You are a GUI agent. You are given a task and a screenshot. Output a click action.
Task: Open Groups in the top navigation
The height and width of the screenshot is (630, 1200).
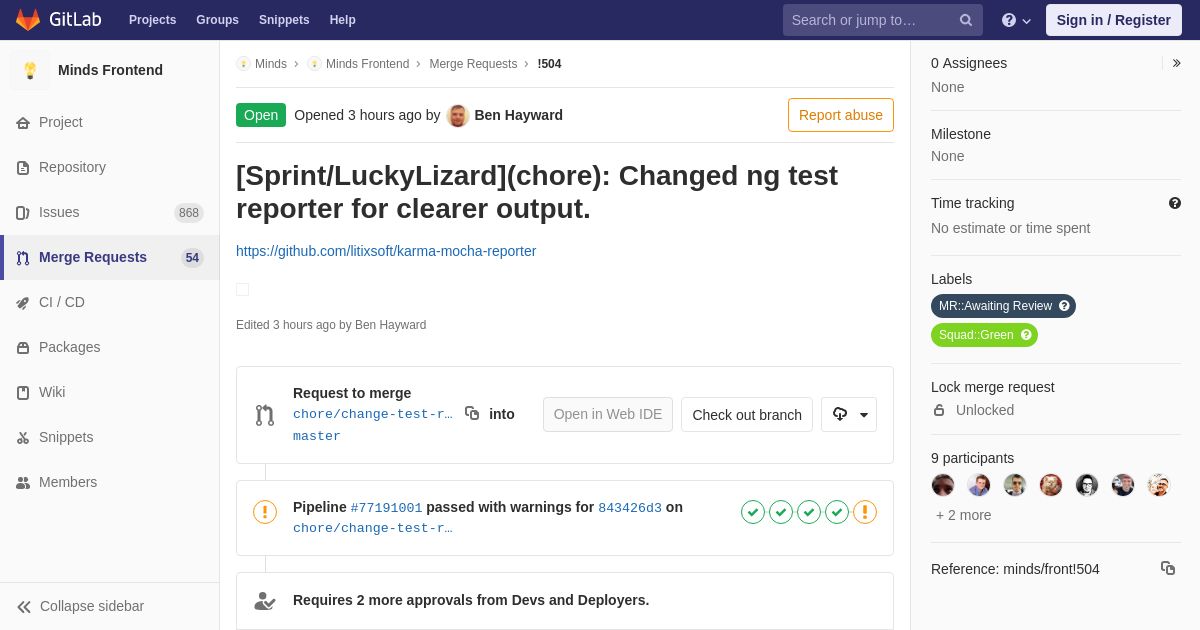[x=217, y=20]
